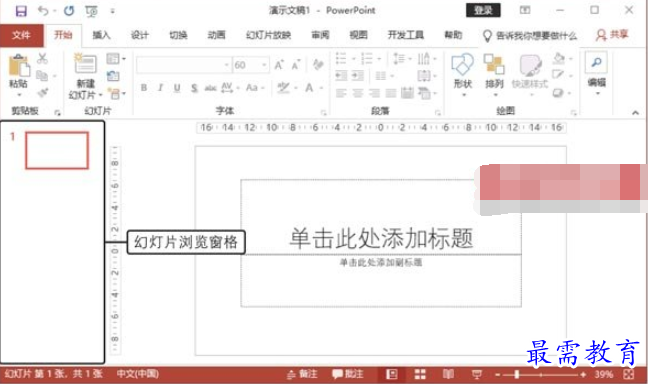Switch to the 视图 View tab
The width and height of the screenshot is (648, 384).
[x=358, y=35]
